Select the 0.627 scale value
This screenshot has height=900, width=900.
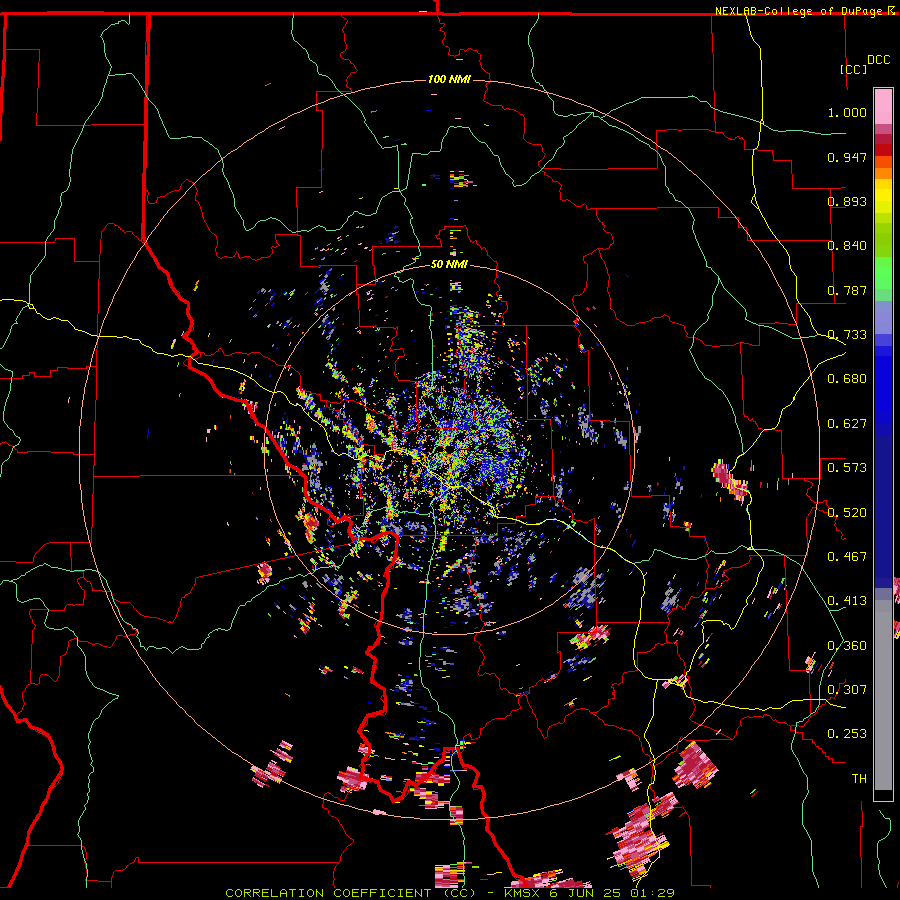[847, 424]
